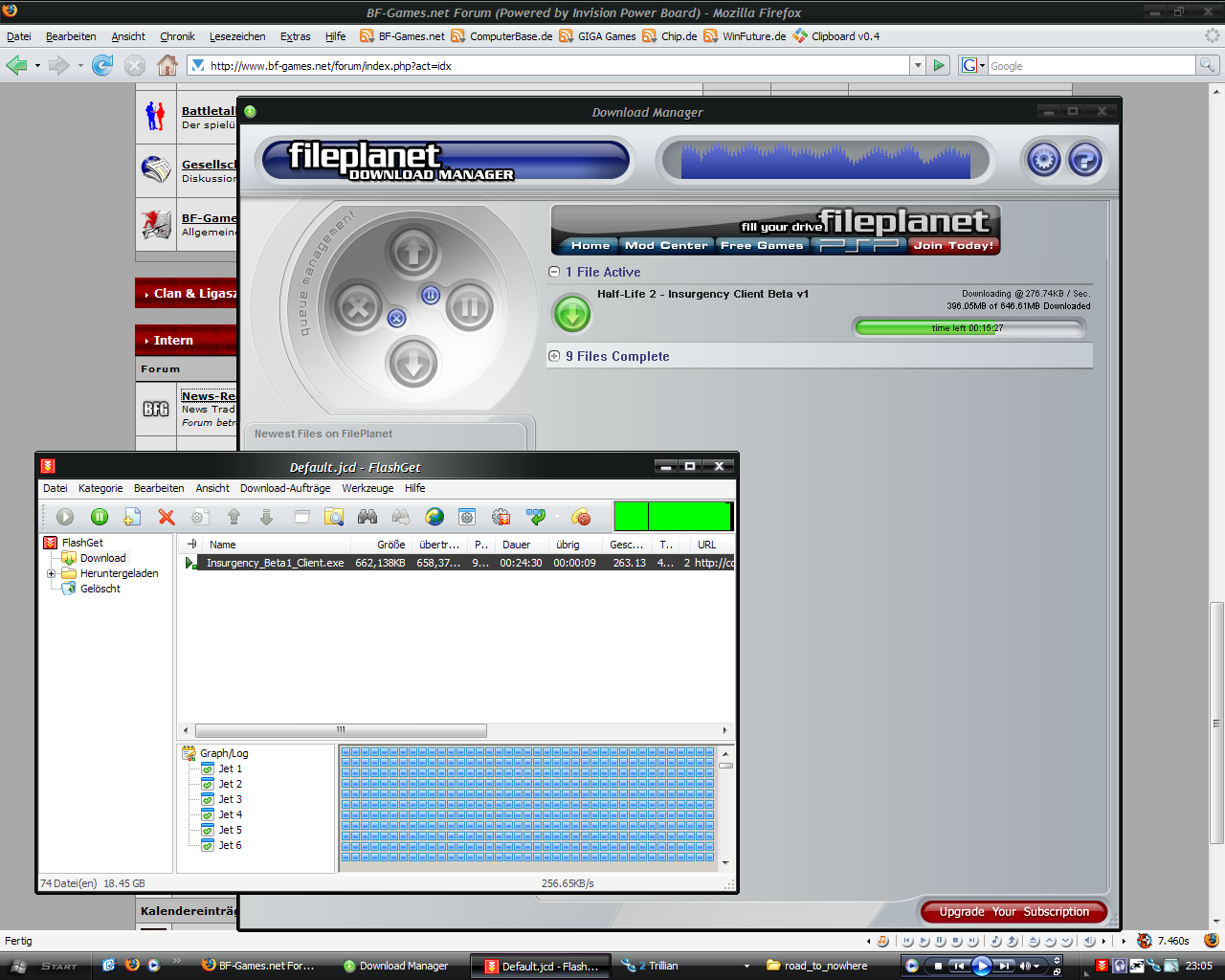1225x980 pixels.
Task: Click the small blue pause button in queue dial
Action: click(x=431, y=295)
